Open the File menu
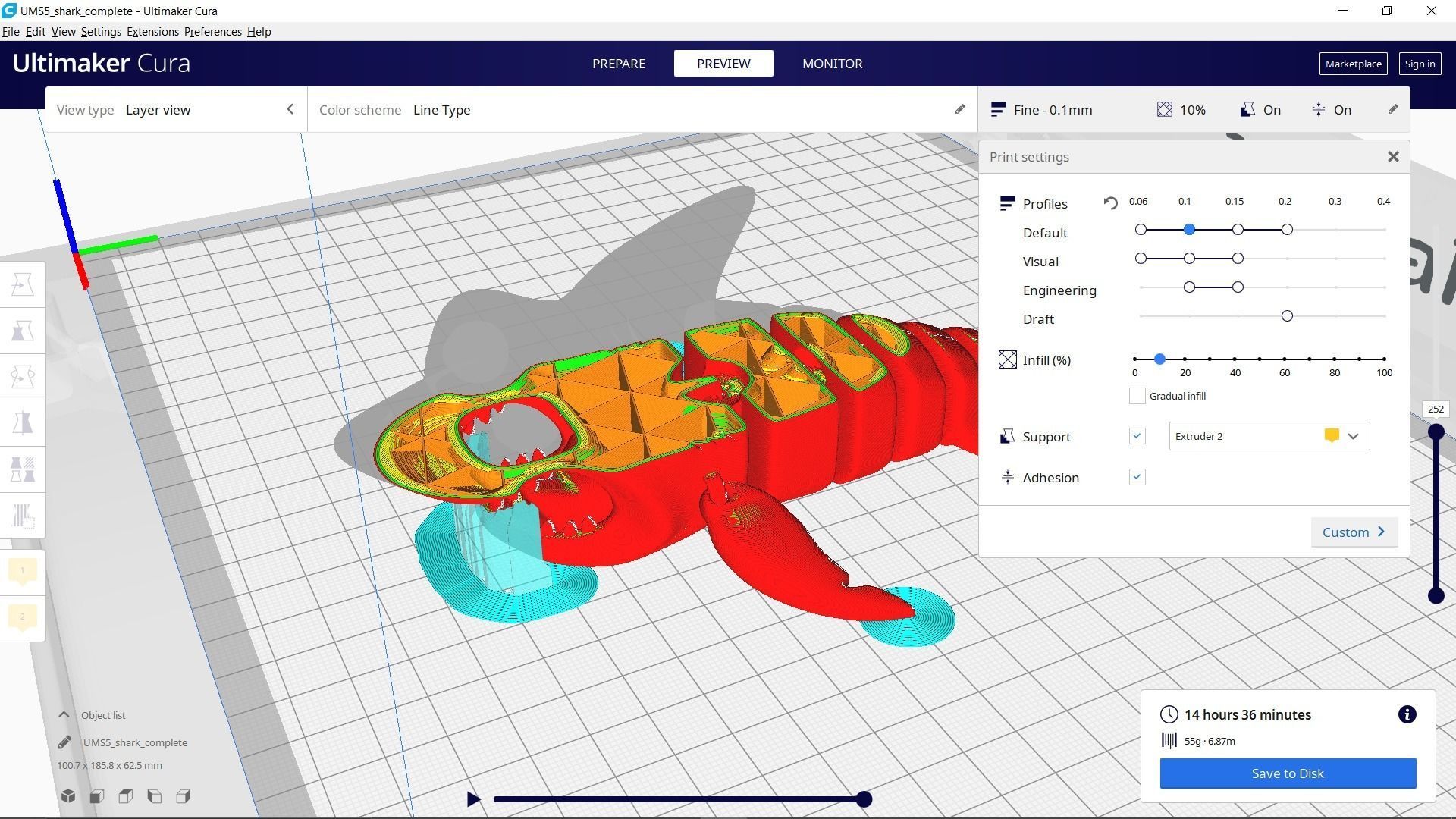Screen dimensions: 1456x819 click(x=11, y=32)
